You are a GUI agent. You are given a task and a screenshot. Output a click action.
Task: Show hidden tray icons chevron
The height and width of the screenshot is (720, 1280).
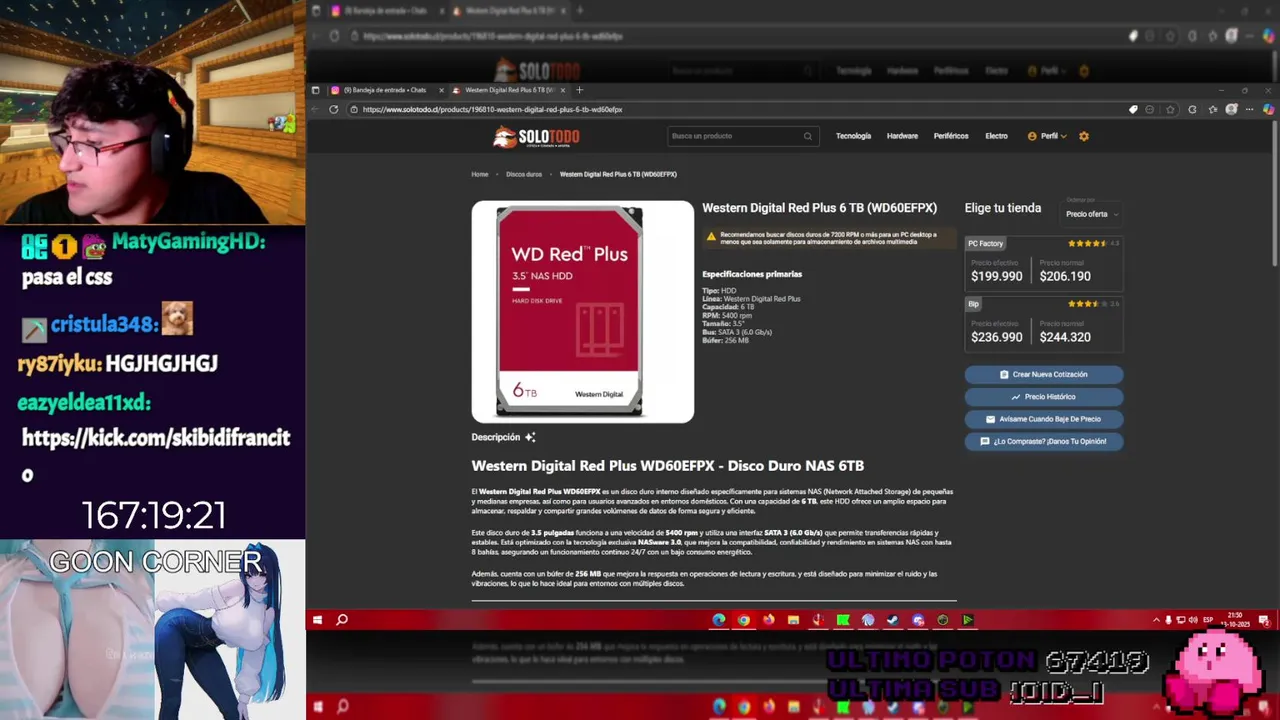point(1156,620)
